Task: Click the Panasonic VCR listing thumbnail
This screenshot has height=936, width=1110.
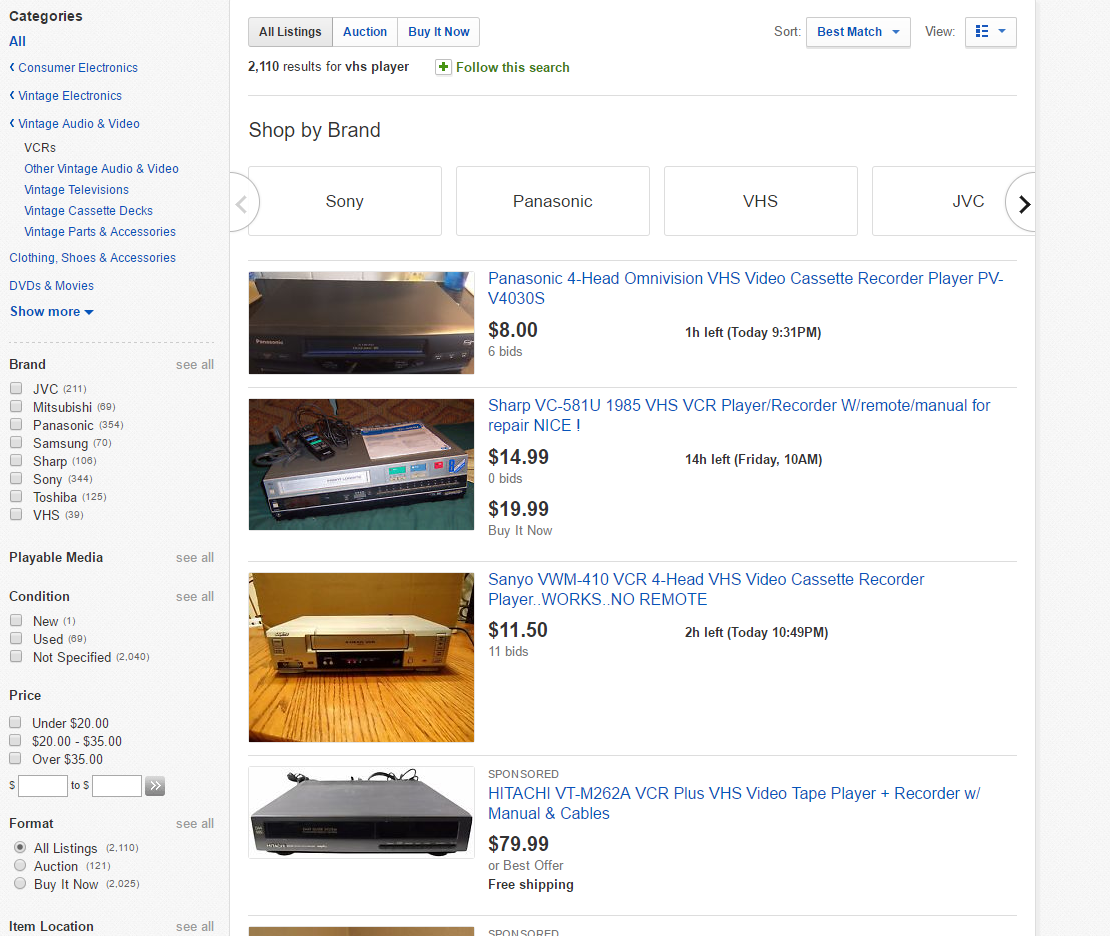Action: [361, 323]
